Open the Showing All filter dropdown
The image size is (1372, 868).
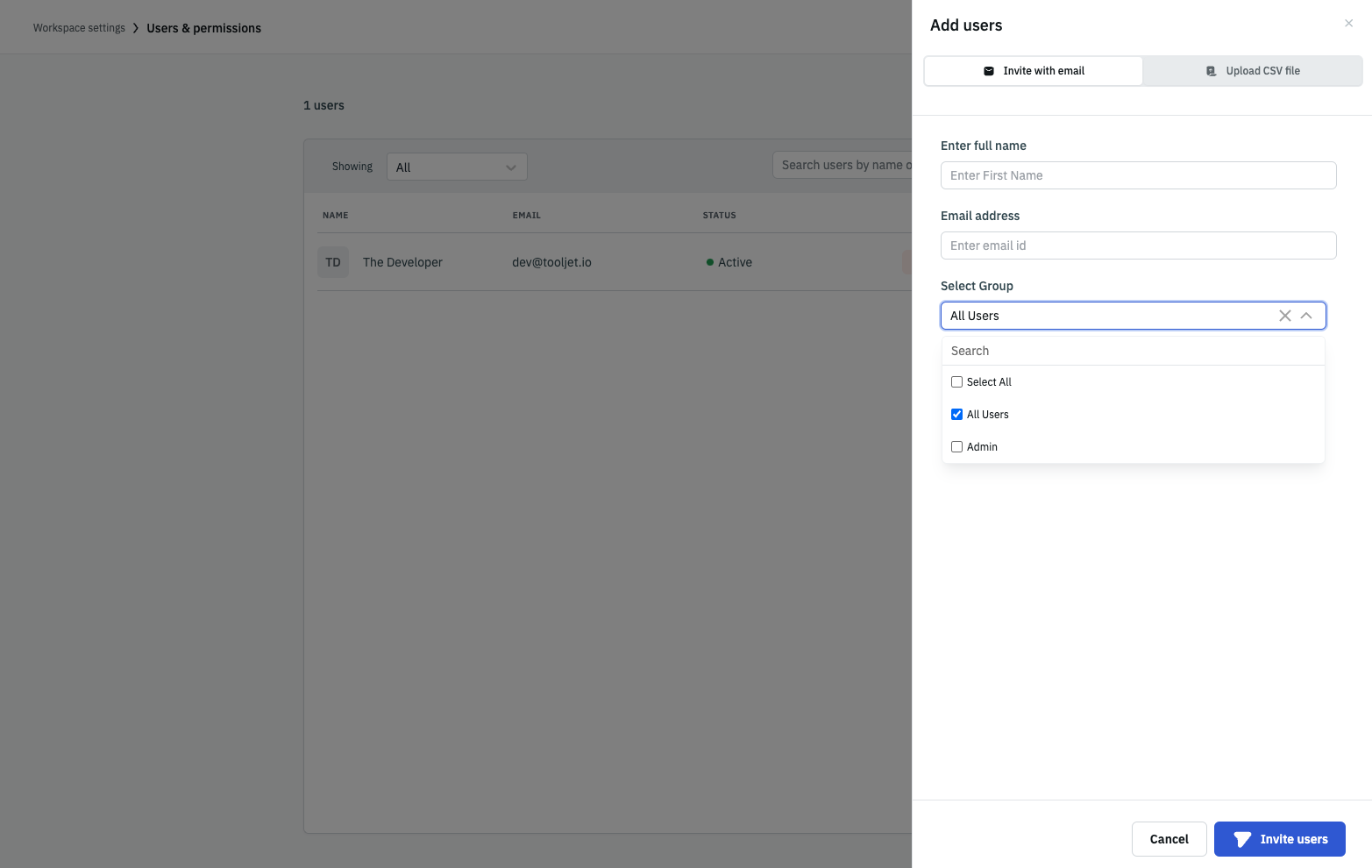[x=457, y=167]
